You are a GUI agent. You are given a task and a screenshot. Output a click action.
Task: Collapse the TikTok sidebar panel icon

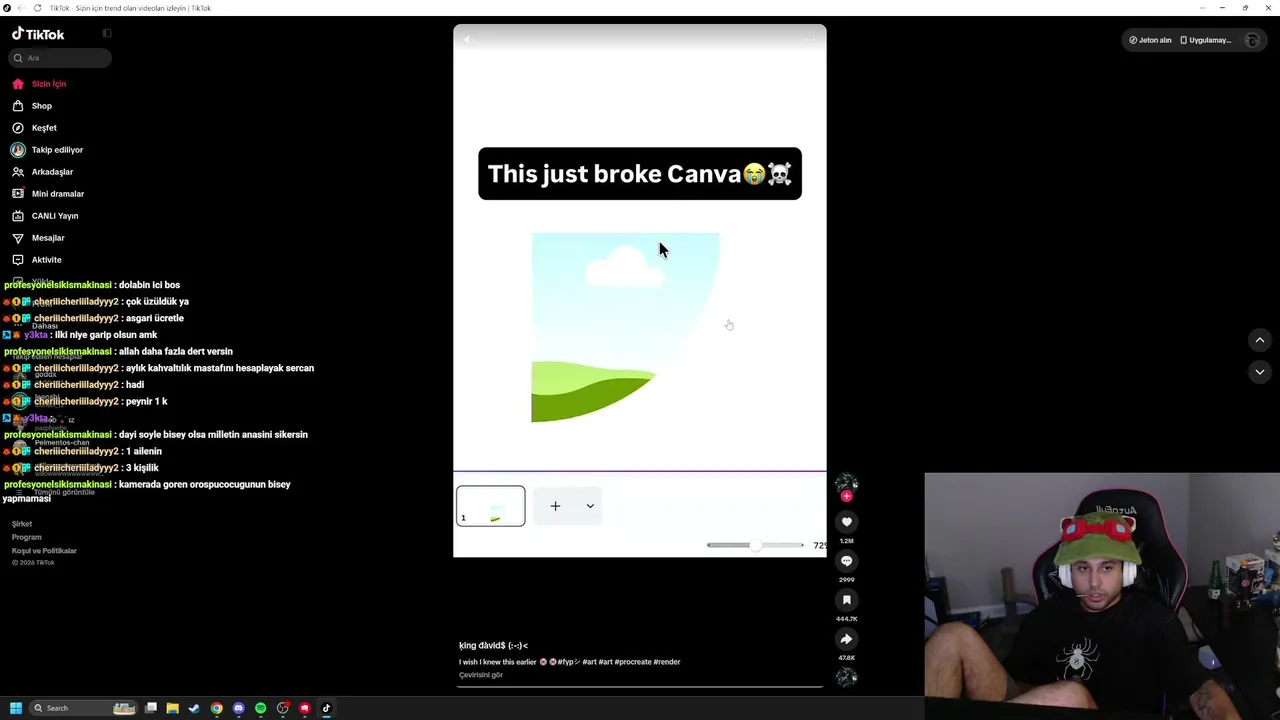click(107, 34)
